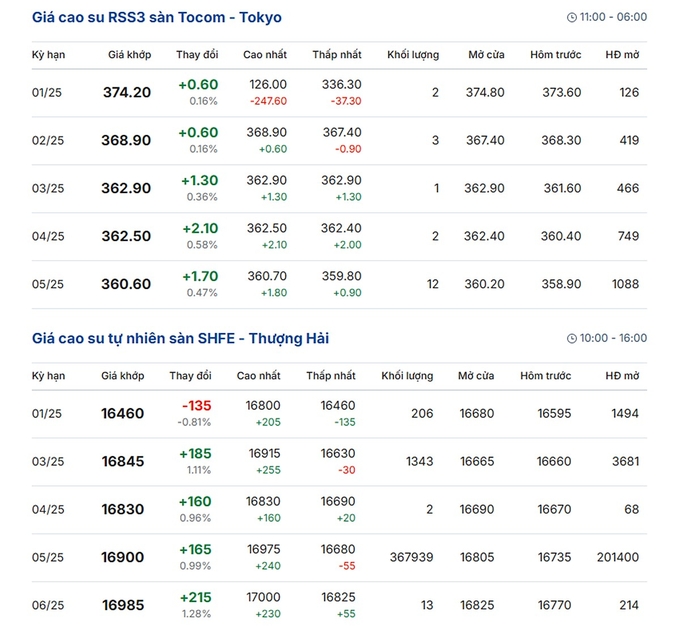Image resolution: width=680 pixels, height=627 pixels.
Task: Click the SHFE Thượng Hải rubber heading
Action: [x=180, y=339]
